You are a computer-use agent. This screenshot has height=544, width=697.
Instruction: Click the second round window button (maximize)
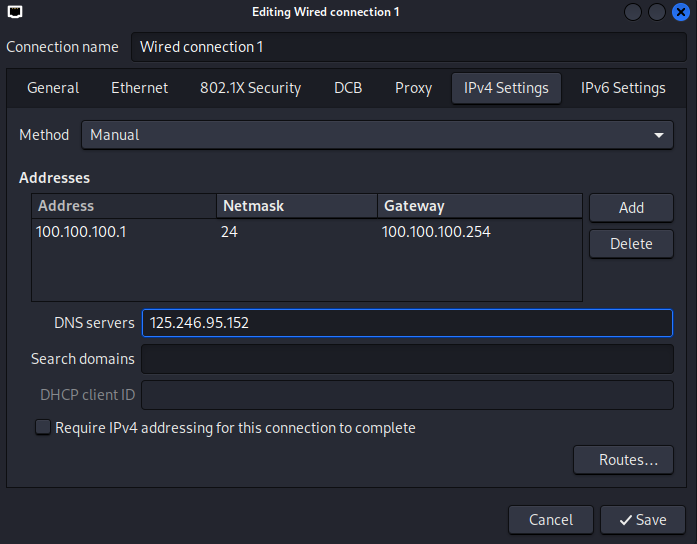coord(657,12)
